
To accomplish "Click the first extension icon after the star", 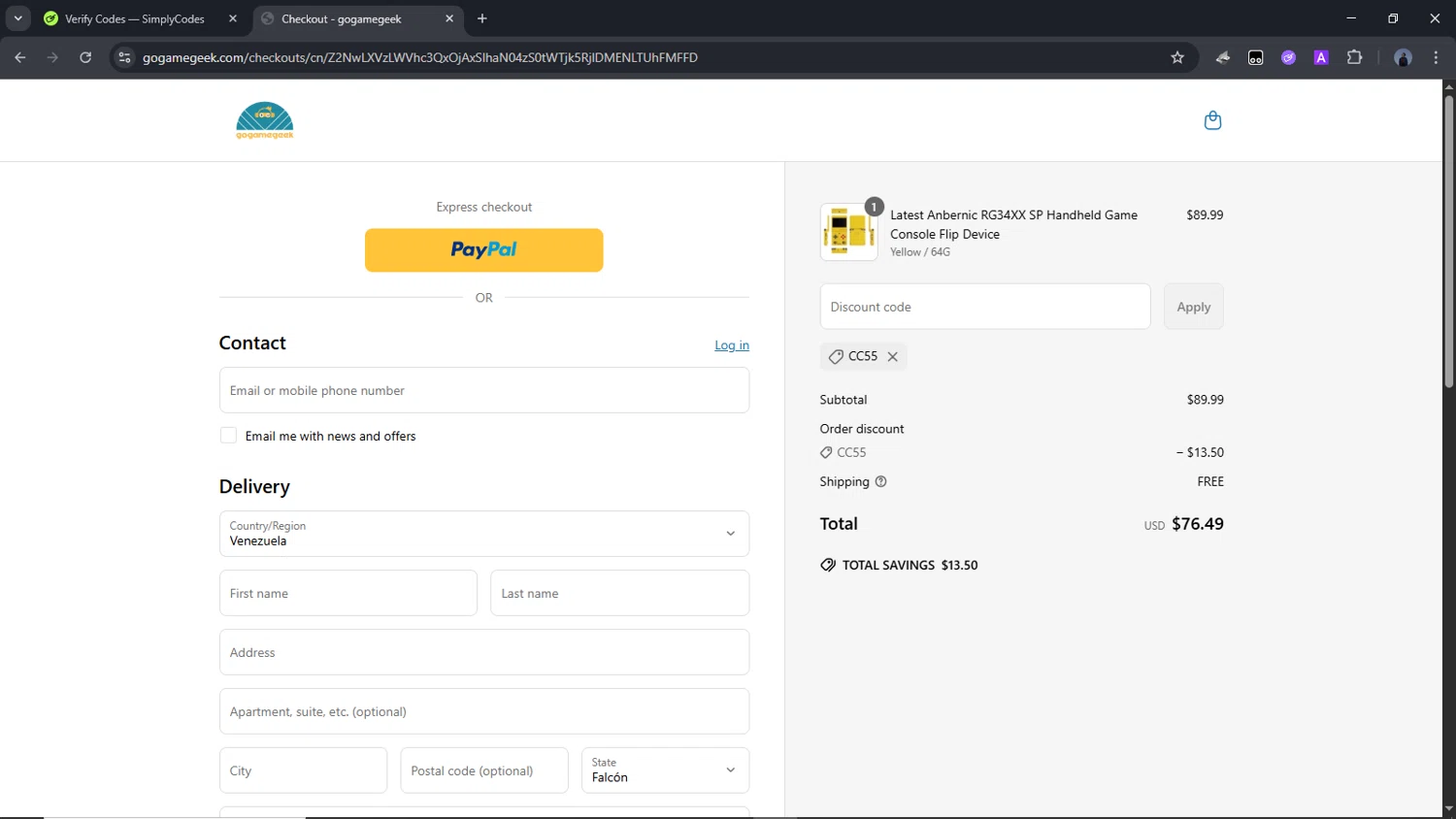I will click(x=1223, y=57).
